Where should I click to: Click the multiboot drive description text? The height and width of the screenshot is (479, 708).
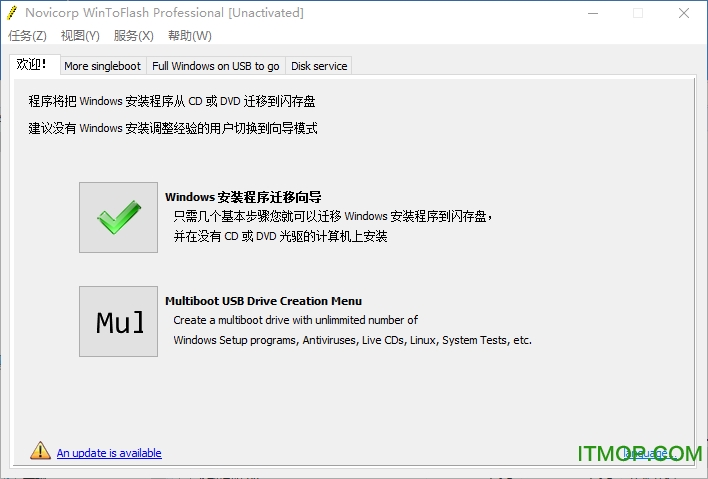296,320
